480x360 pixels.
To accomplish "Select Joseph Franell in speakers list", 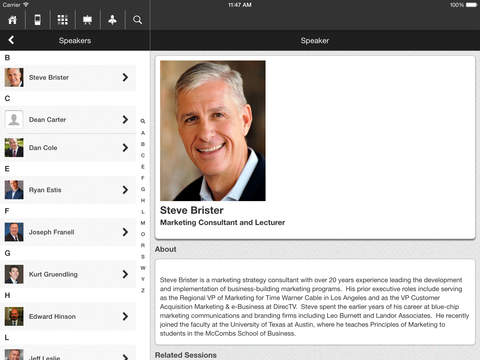I will pos(68,232).
